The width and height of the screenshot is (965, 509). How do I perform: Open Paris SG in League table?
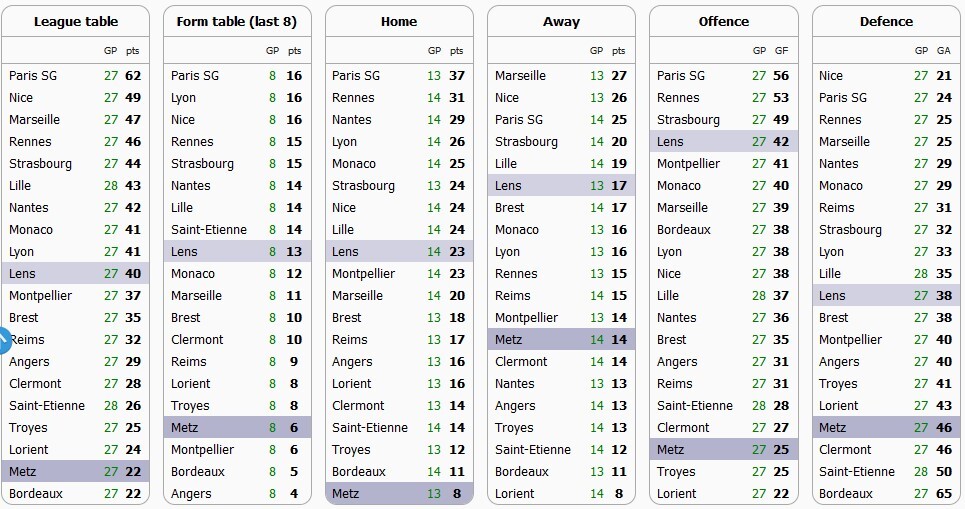(x=33, y=76)
